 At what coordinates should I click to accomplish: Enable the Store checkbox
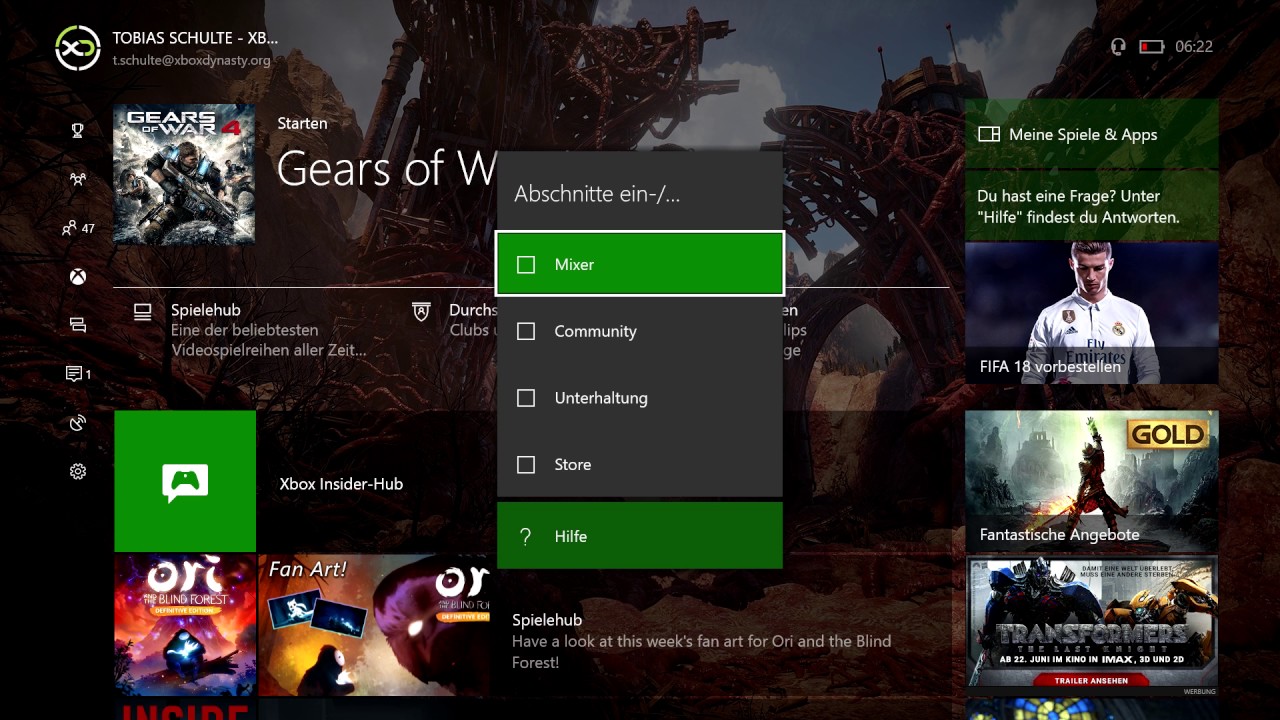[x=526, y=465]
